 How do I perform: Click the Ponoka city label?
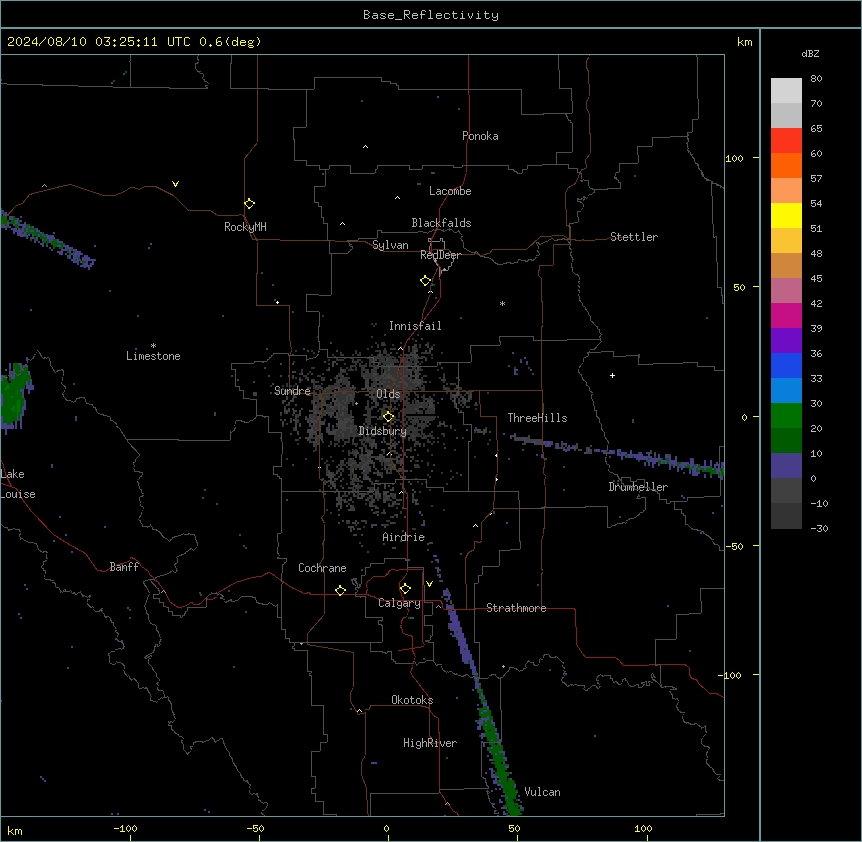pyautogui.click(x=480, y=136)
